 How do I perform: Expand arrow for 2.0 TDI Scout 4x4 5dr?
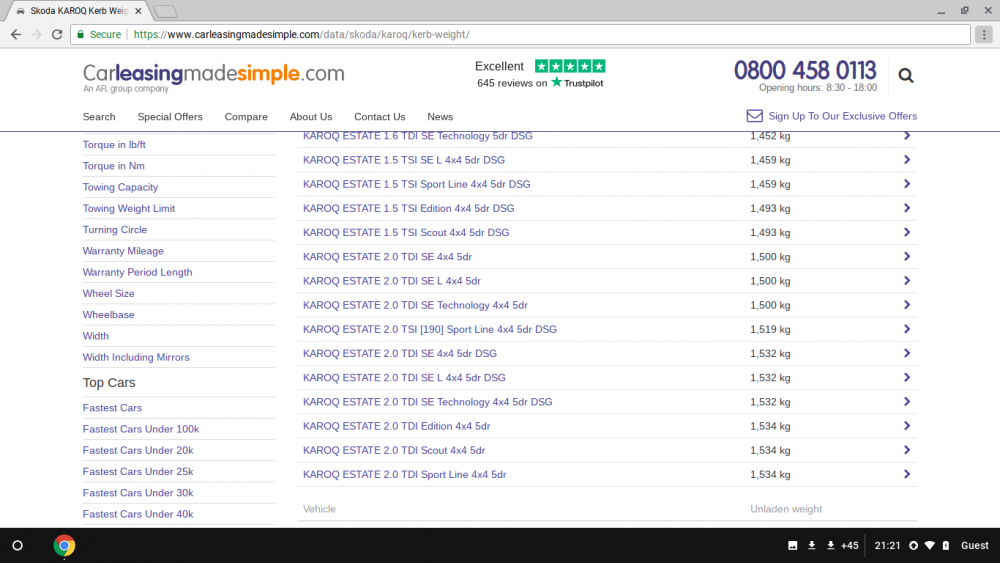pyautogui.click(x=906, y=450)
